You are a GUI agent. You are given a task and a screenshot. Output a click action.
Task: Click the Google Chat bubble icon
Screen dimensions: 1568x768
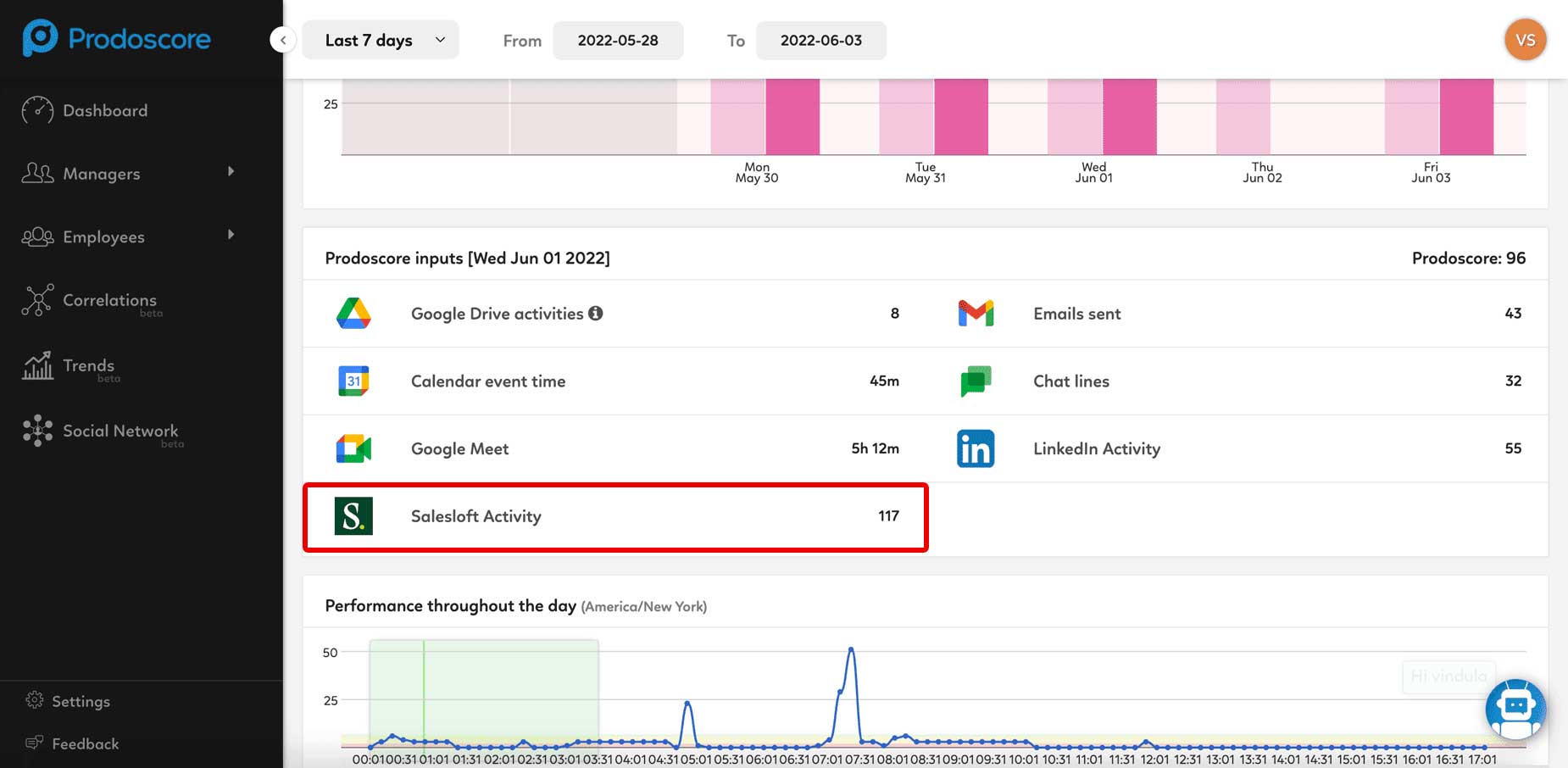tap(976, 381)
